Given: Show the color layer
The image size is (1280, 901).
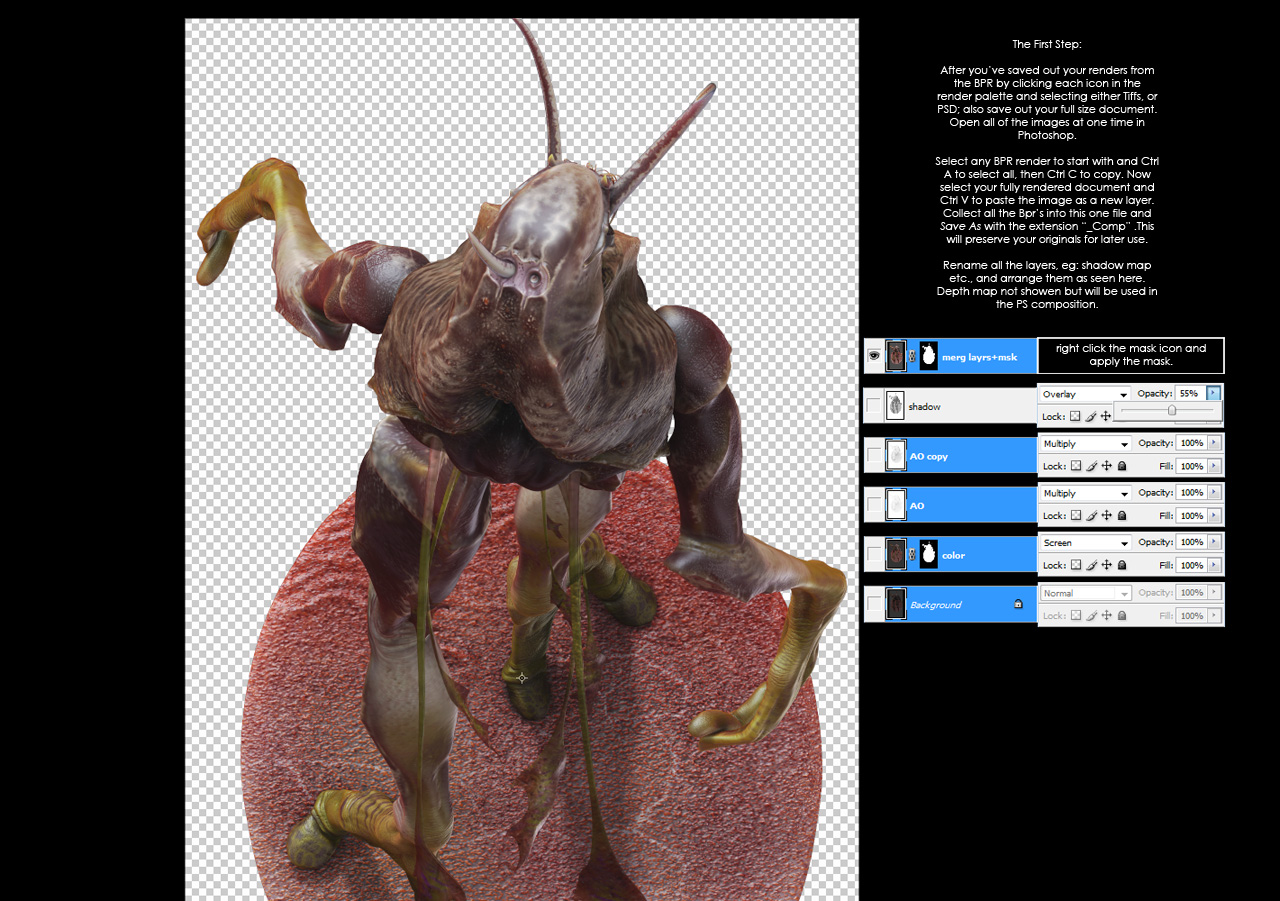Looking at the screenshot, I should tap(874, 554).
